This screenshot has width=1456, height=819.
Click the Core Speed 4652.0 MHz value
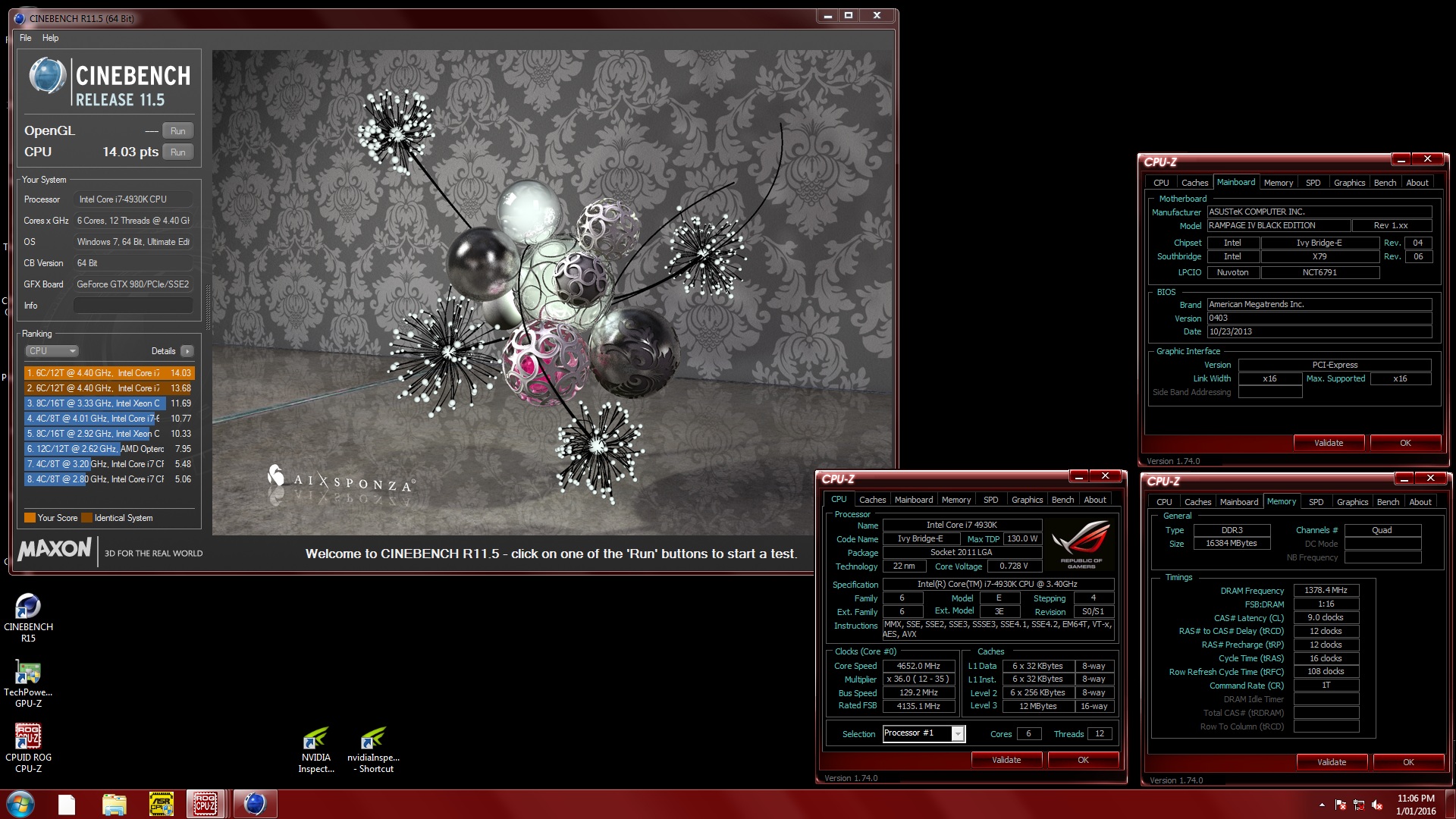[918, 666]
